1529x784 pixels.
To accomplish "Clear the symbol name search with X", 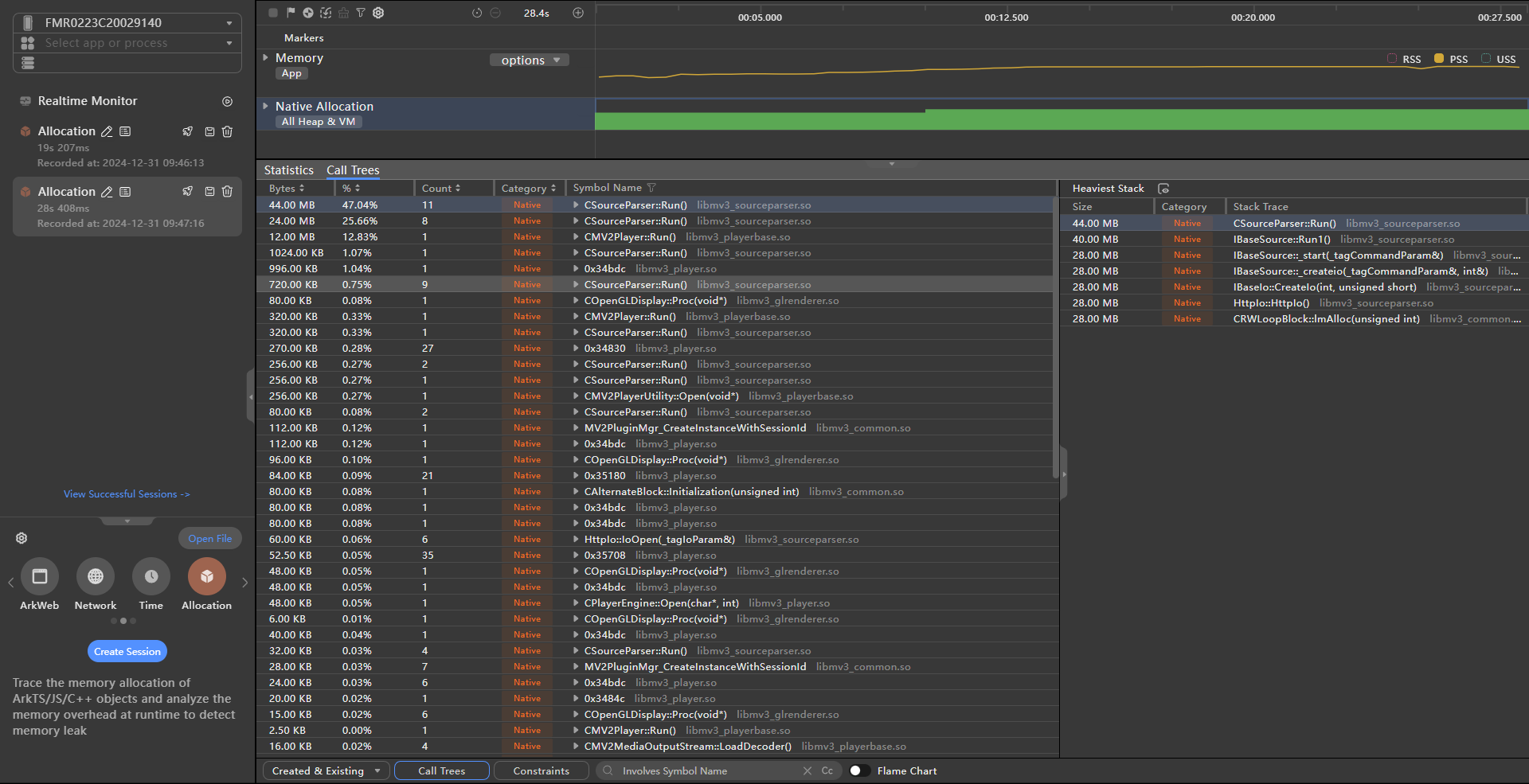I will click(x=808, y=770).
